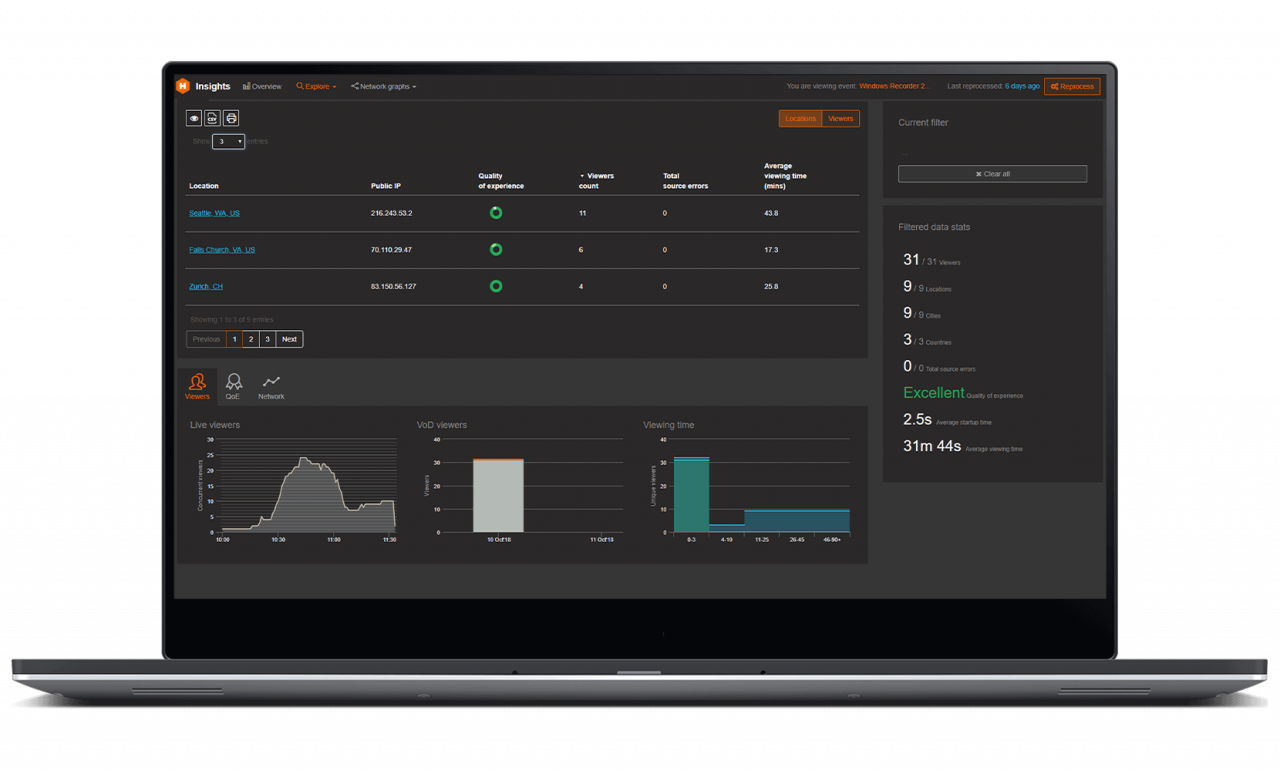The image size is (1280, 771).
Task: Open the Windows Recorder 2 event
Action: (x=894, y=86)
